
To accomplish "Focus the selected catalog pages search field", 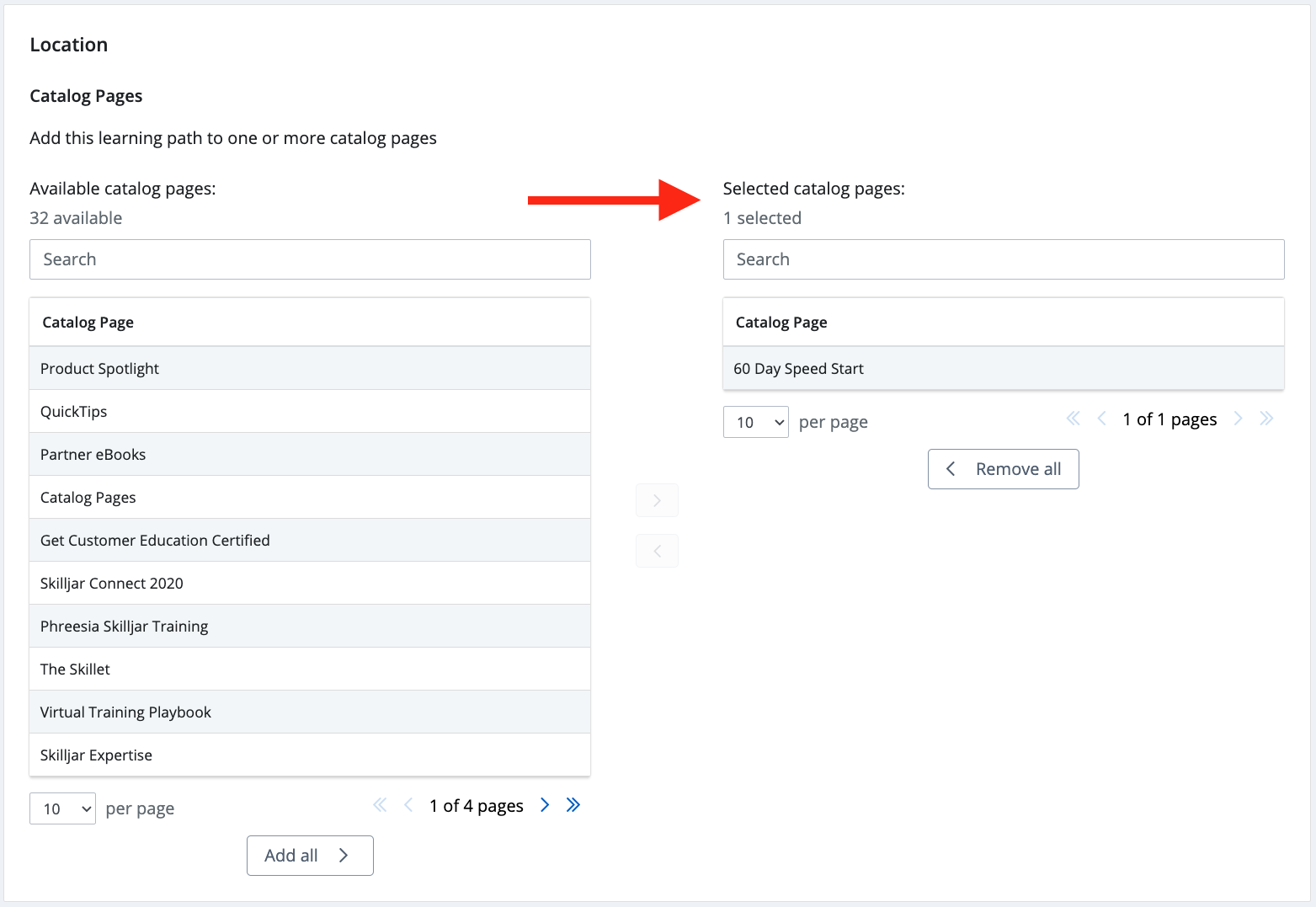I will click(x=1003, y=259).
